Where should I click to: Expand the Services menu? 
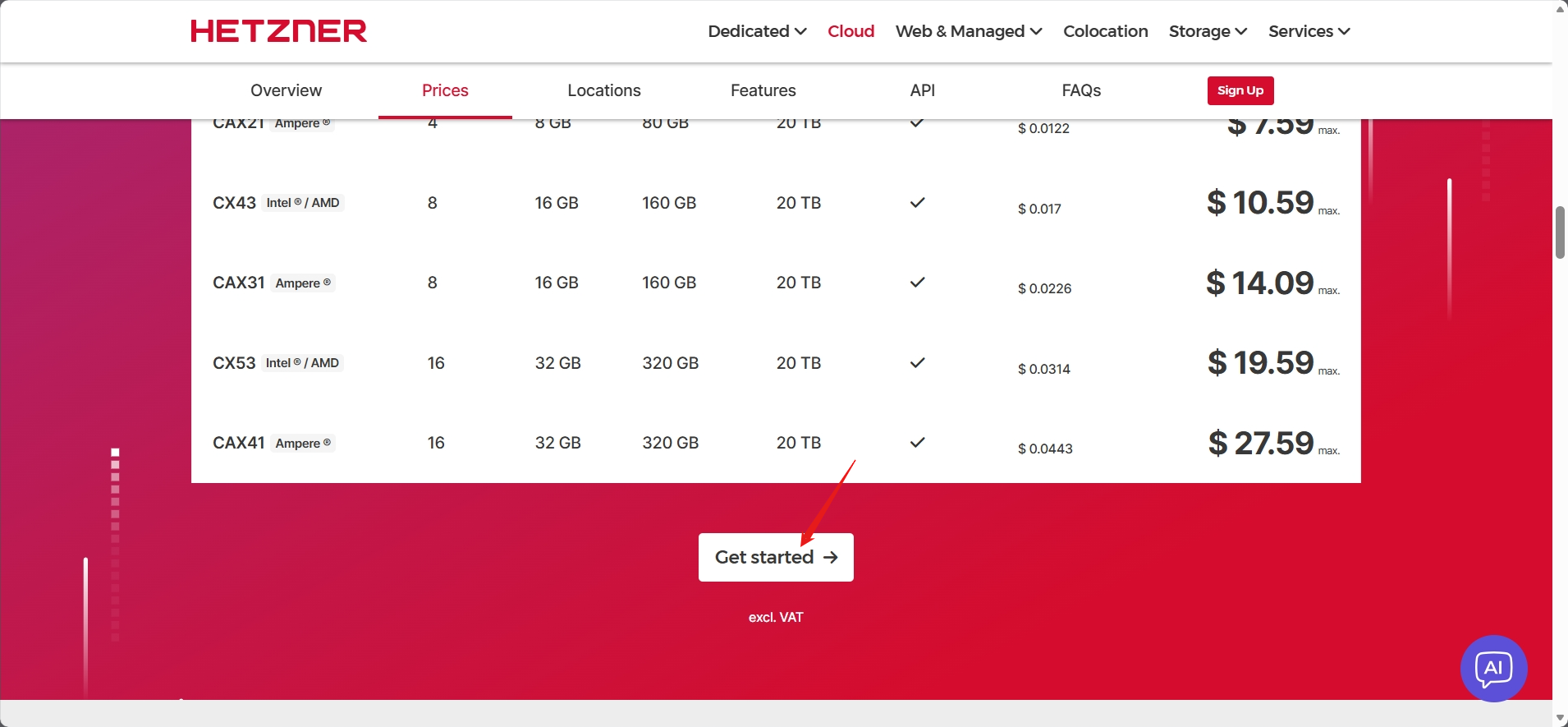[1309, 31]
